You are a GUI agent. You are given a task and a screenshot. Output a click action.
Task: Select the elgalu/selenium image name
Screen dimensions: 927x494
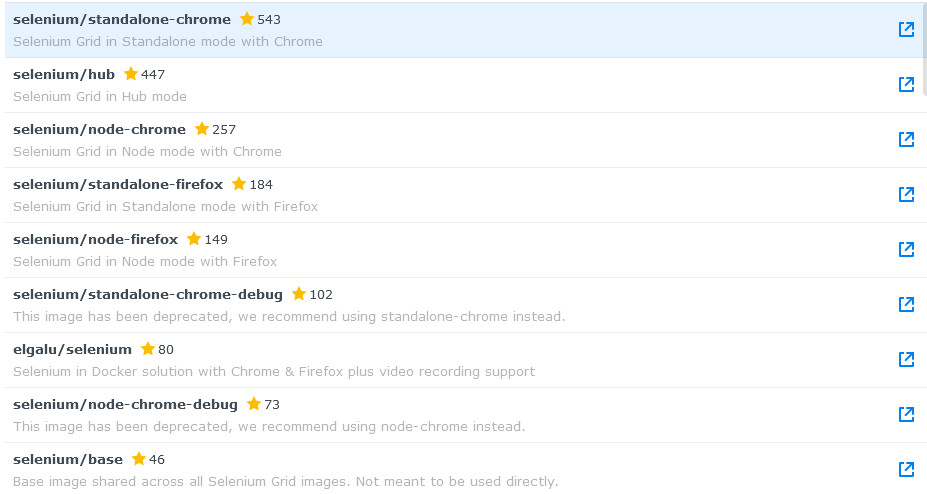pos(72,349)
